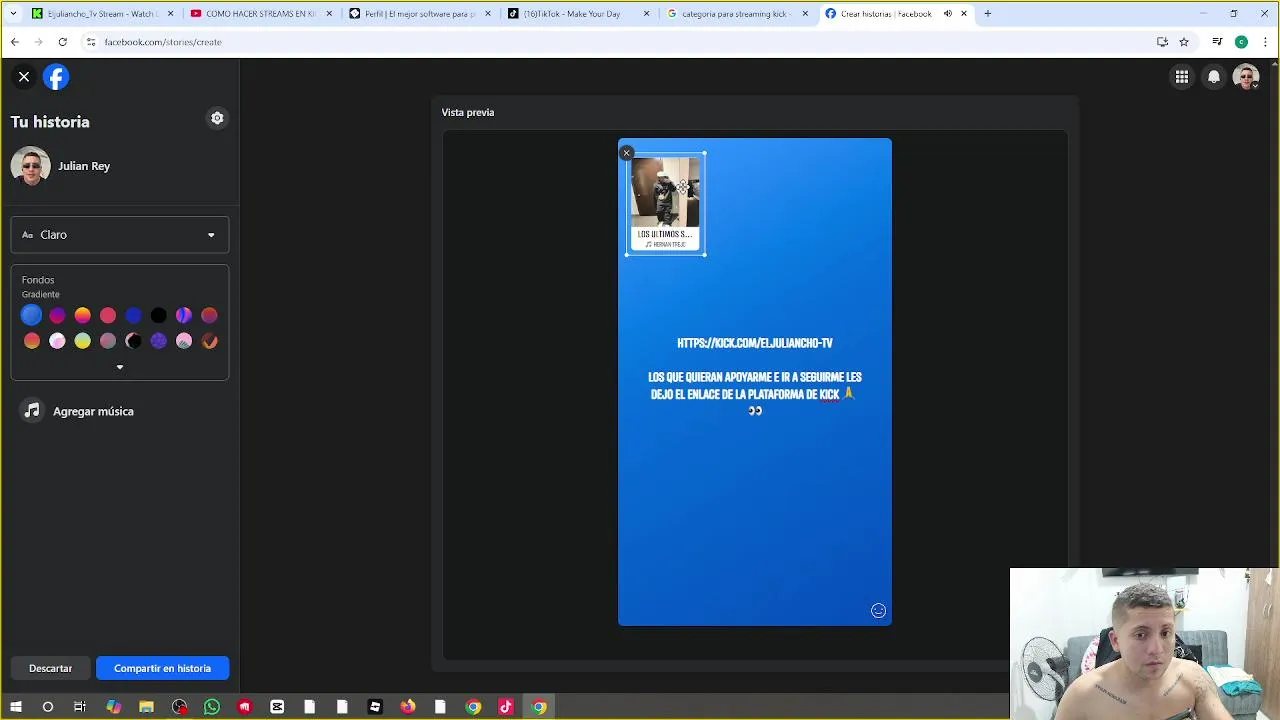Screen dimensions: 1280x720
Task: Reload the Facebook page
Action: pyautogui.click(x=62, y=42)
